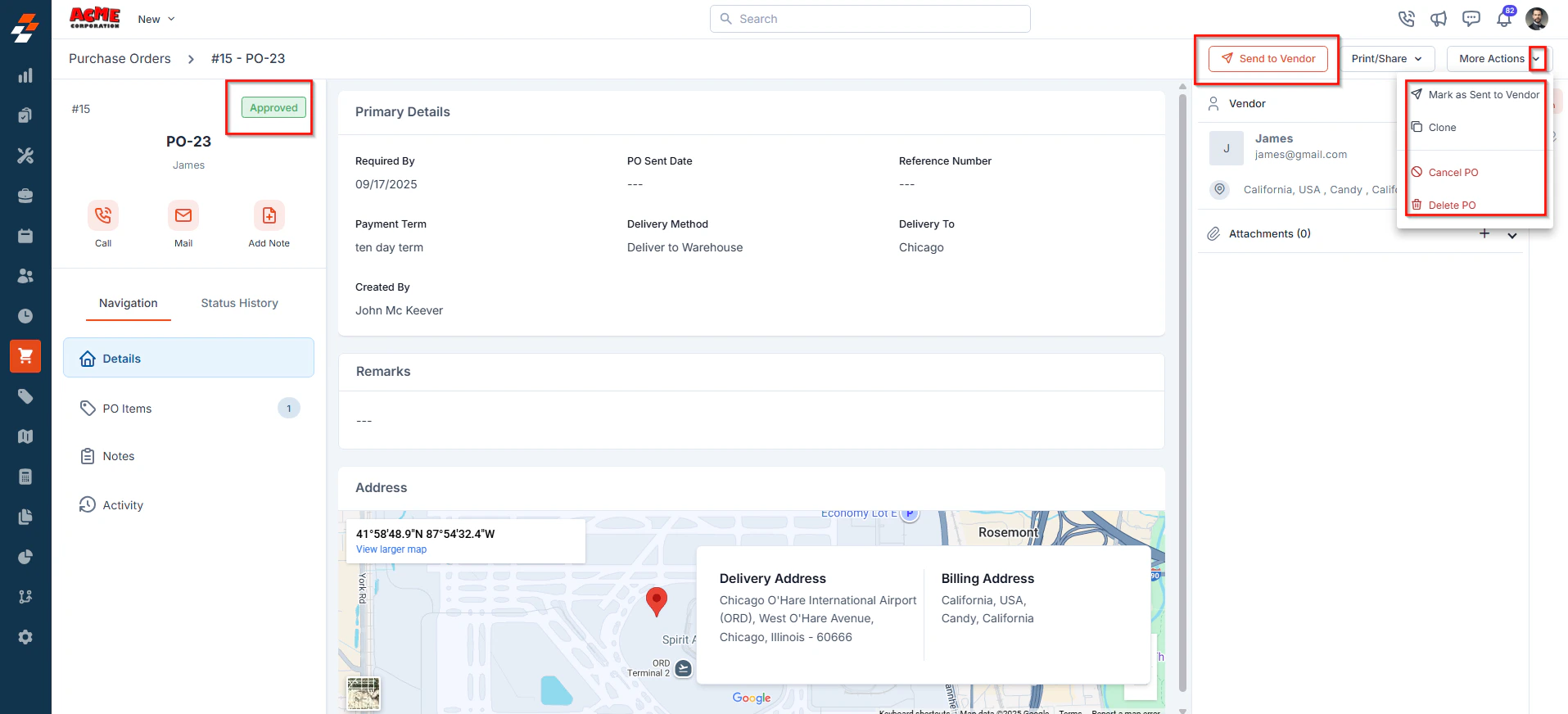This screenshot has width=1568, height=714.
Task: Open the megaphone announcements icon
Action: [1439, 19]
